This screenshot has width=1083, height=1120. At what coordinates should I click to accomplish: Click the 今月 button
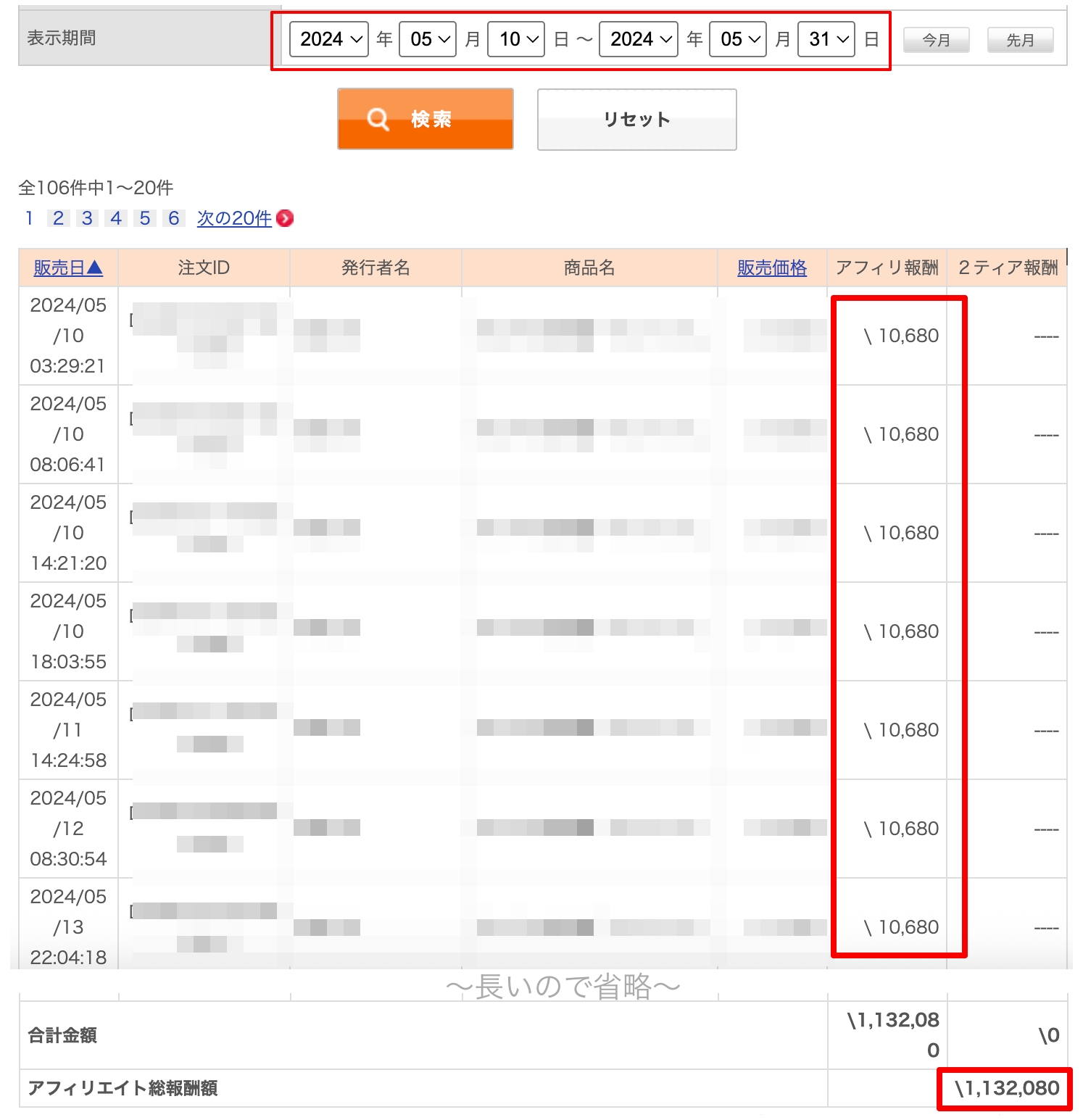[x=936, y=40]
